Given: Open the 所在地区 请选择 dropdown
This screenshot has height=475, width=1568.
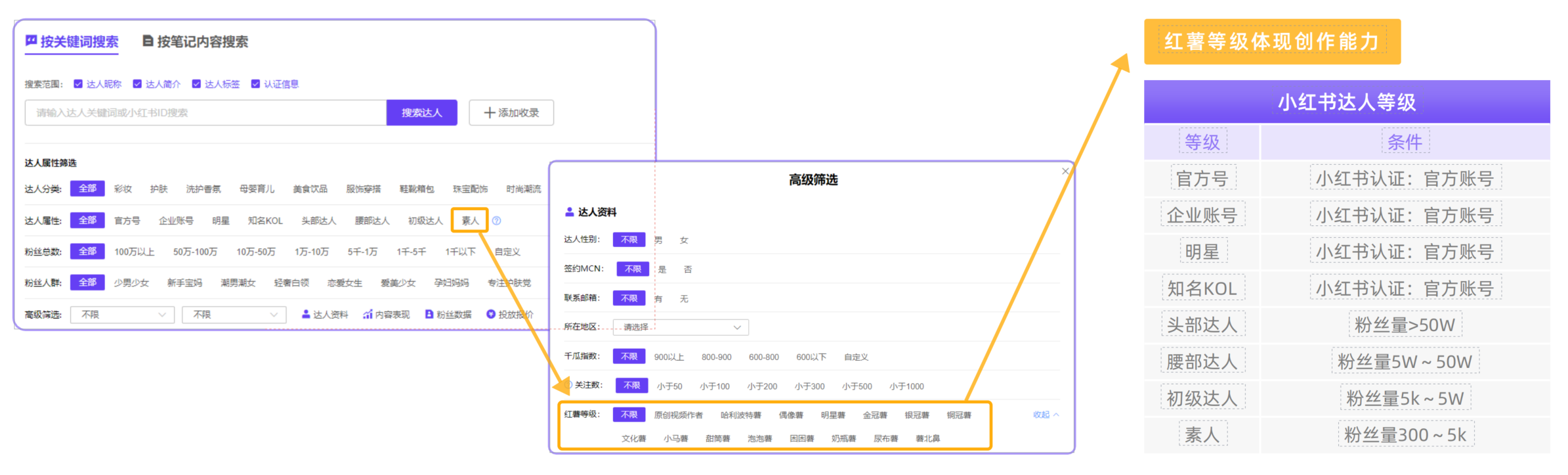Looking at the screenshot, I should pos(681,327).
